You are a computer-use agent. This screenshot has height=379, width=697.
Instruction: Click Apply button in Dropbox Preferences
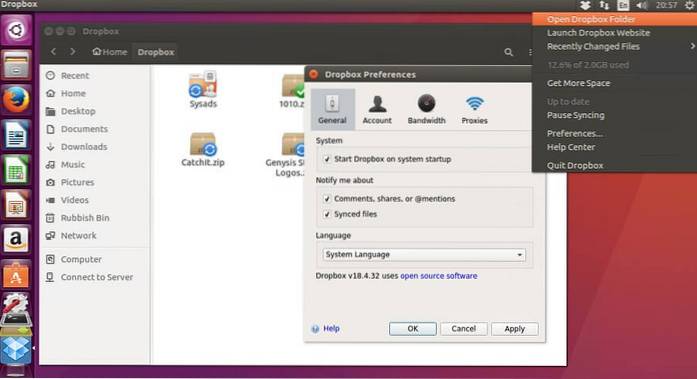pos(515,329)
